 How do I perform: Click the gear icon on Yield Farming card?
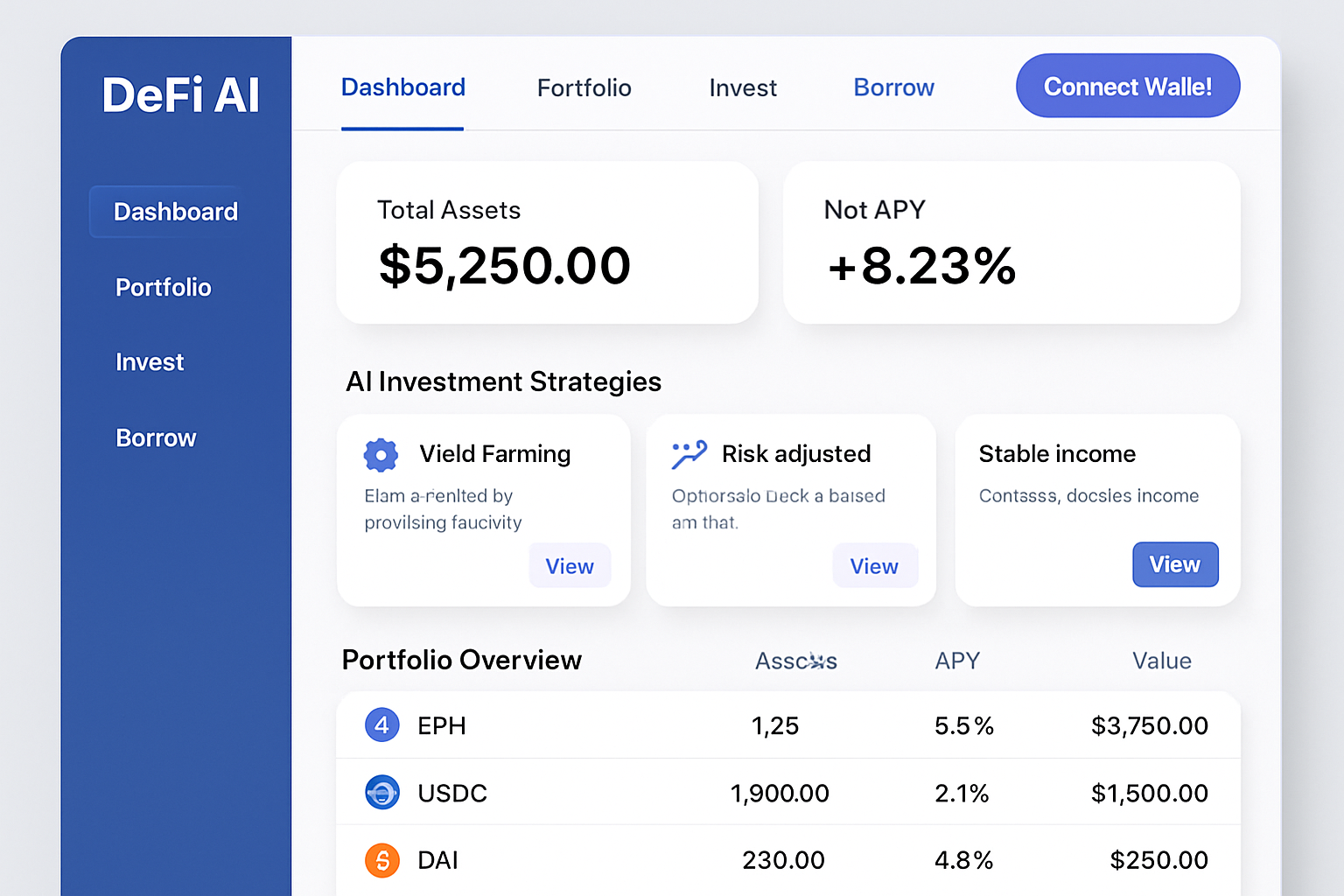[381, 454]
